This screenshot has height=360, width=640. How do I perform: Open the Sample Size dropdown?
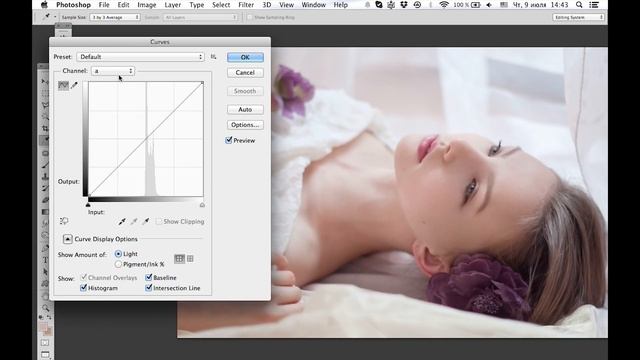tap(115, 17)
